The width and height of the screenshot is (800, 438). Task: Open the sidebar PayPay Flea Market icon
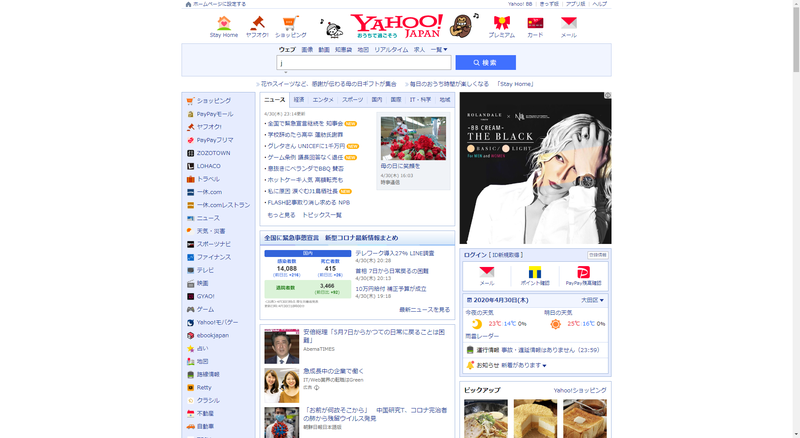pos(190,140)
